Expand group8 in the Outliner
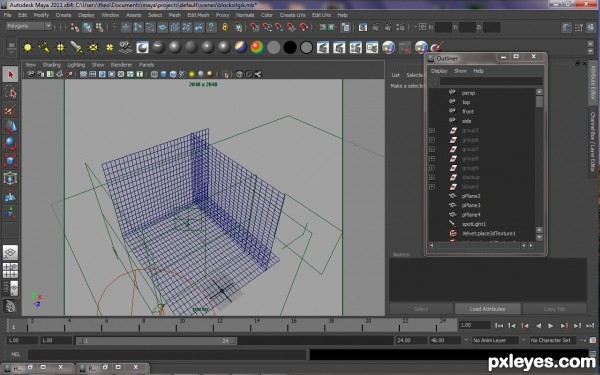The height and width of the screenshot is (375, 600). click(x=432, y=158)
